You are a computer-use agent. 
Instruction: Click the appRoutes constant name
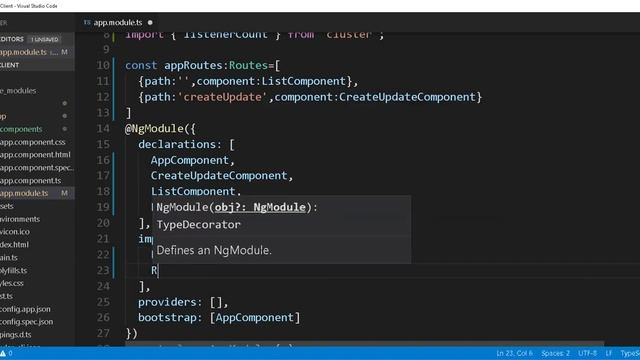coord(193,65)
